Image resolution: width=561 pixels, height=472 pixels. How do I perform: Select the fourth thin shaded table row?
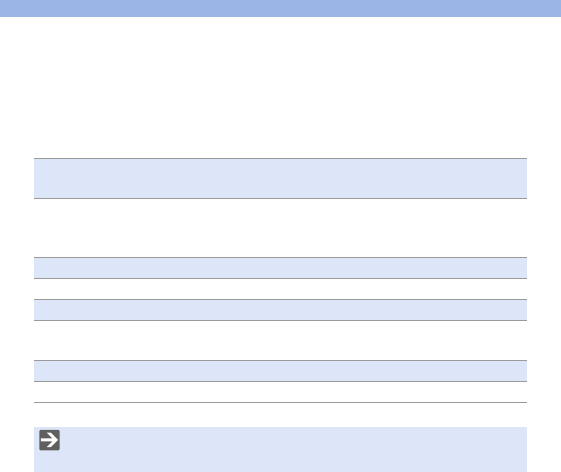click(280, 371)
